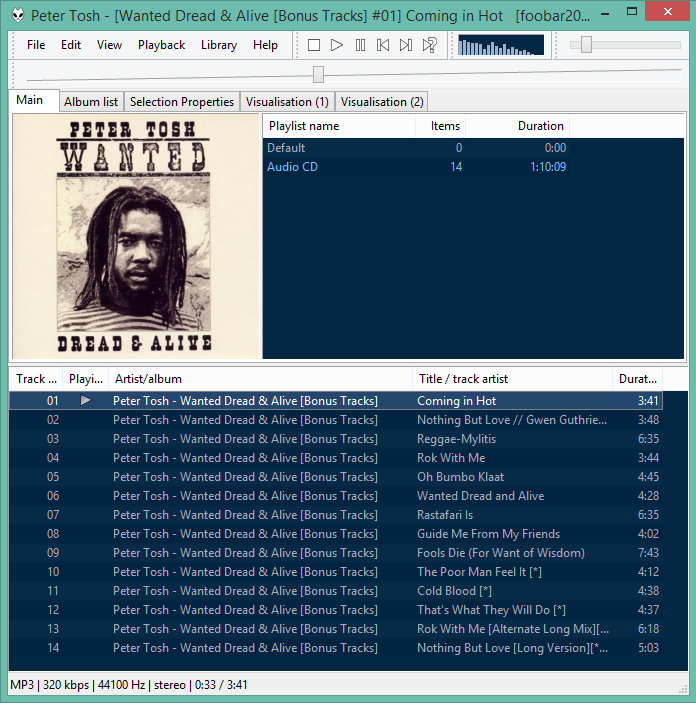Click the resize grip in status bar corner
This screenshot has height=703, width=696.
pyautogui.click(x=683, y=689)
